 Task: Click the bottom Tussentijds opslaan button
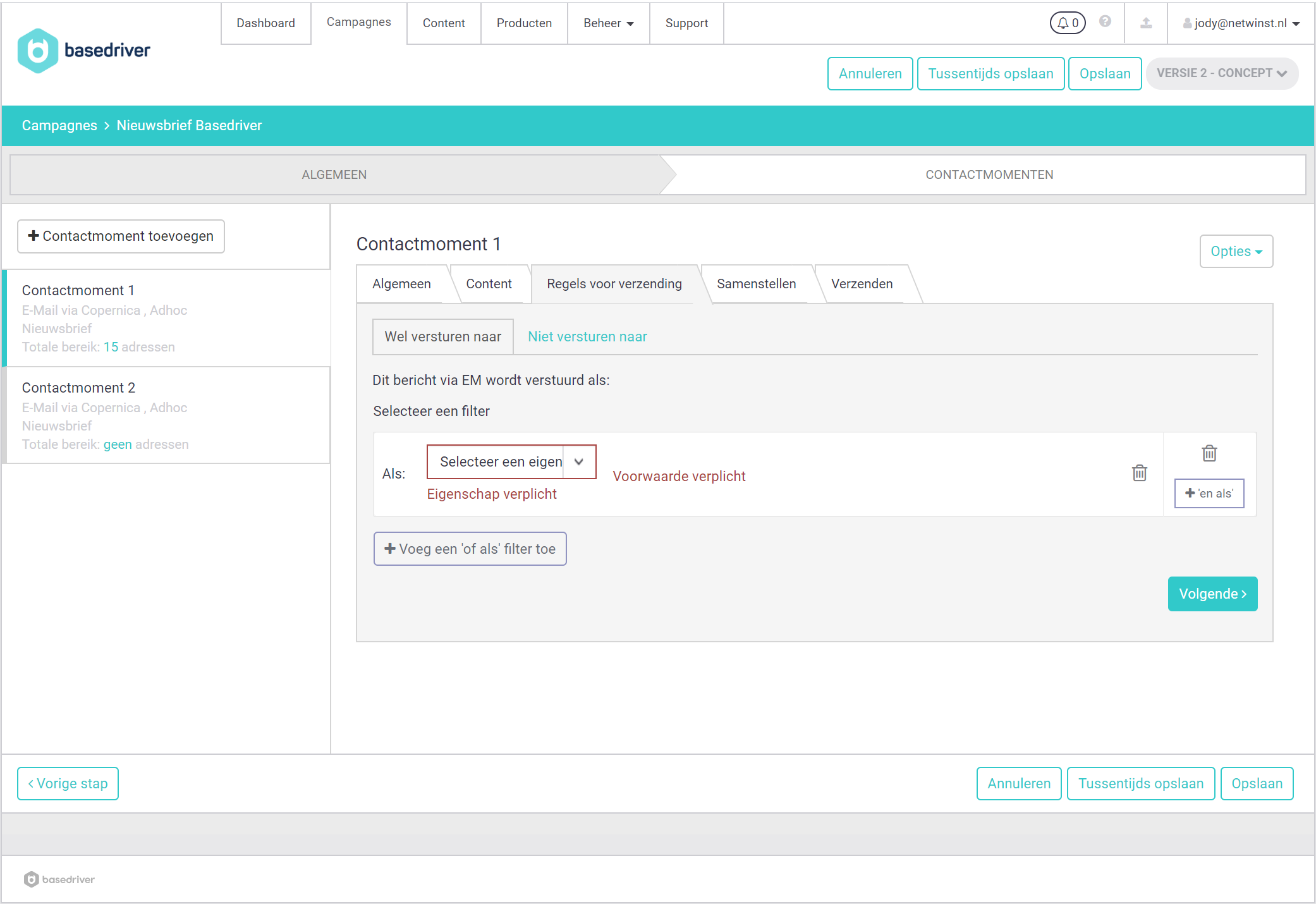tap(1141, 784)
